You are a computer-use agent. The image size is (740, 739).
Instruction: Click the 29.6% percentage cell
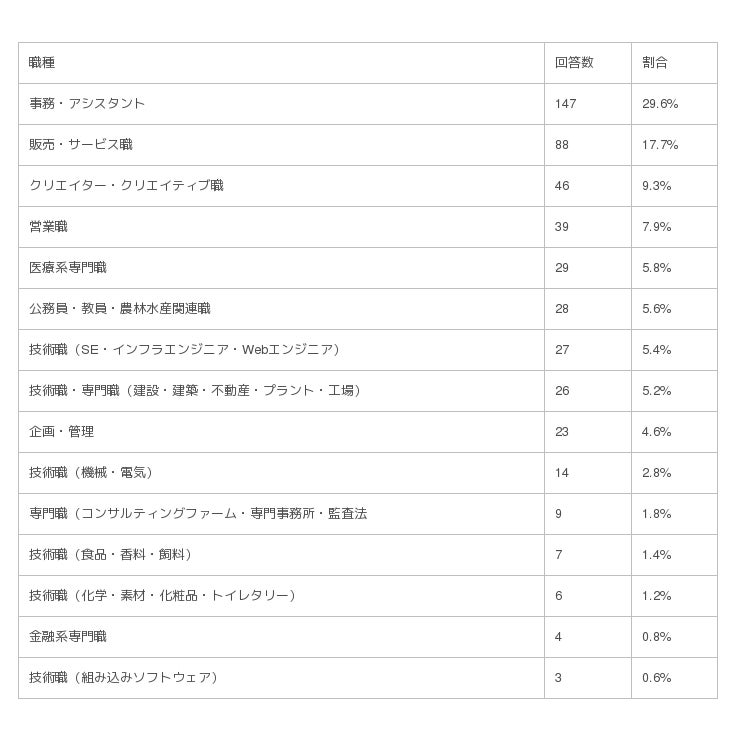point(660,104)
